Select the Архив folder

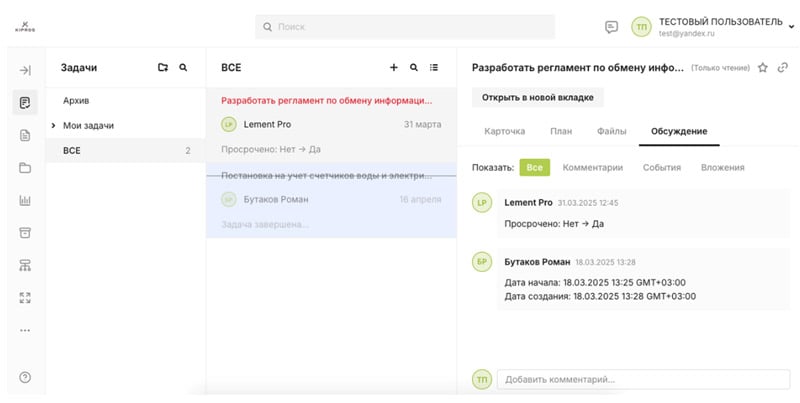(x=76, y=100)
